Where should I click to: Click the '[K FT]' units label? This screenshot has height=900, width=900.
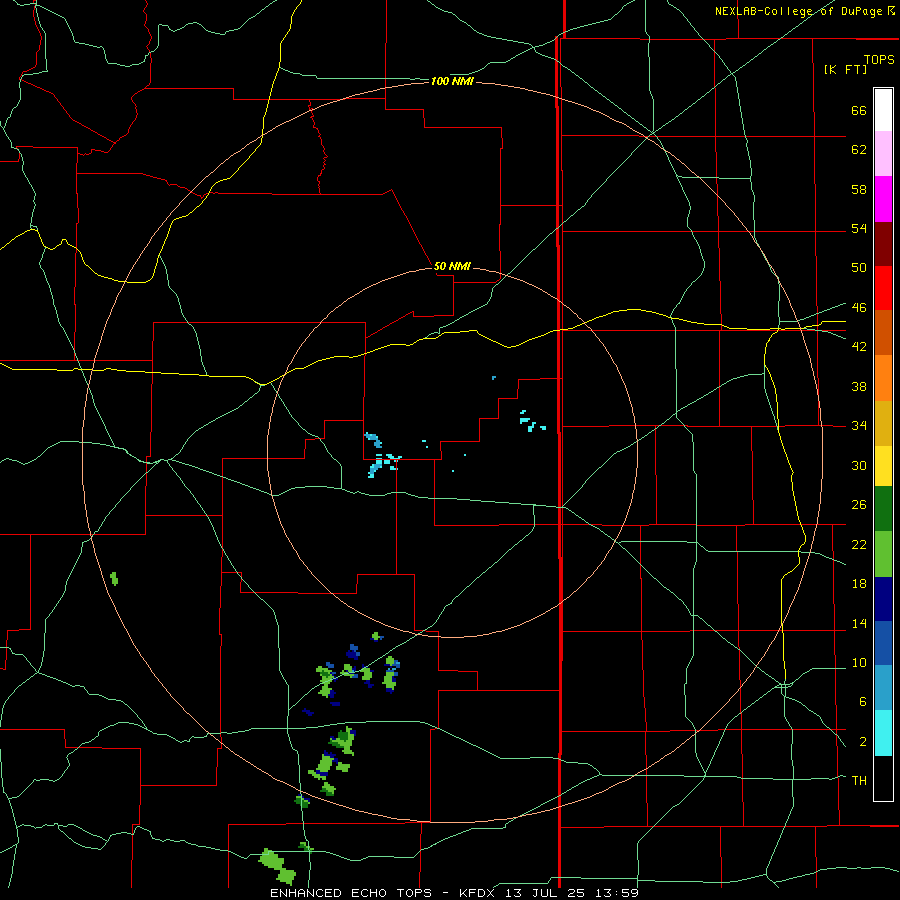click(x=845, y=69)
